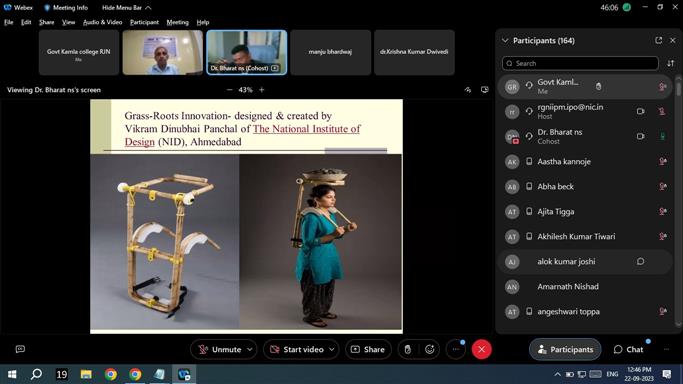
Task: Open the Share menu
Action: [47, 22]
